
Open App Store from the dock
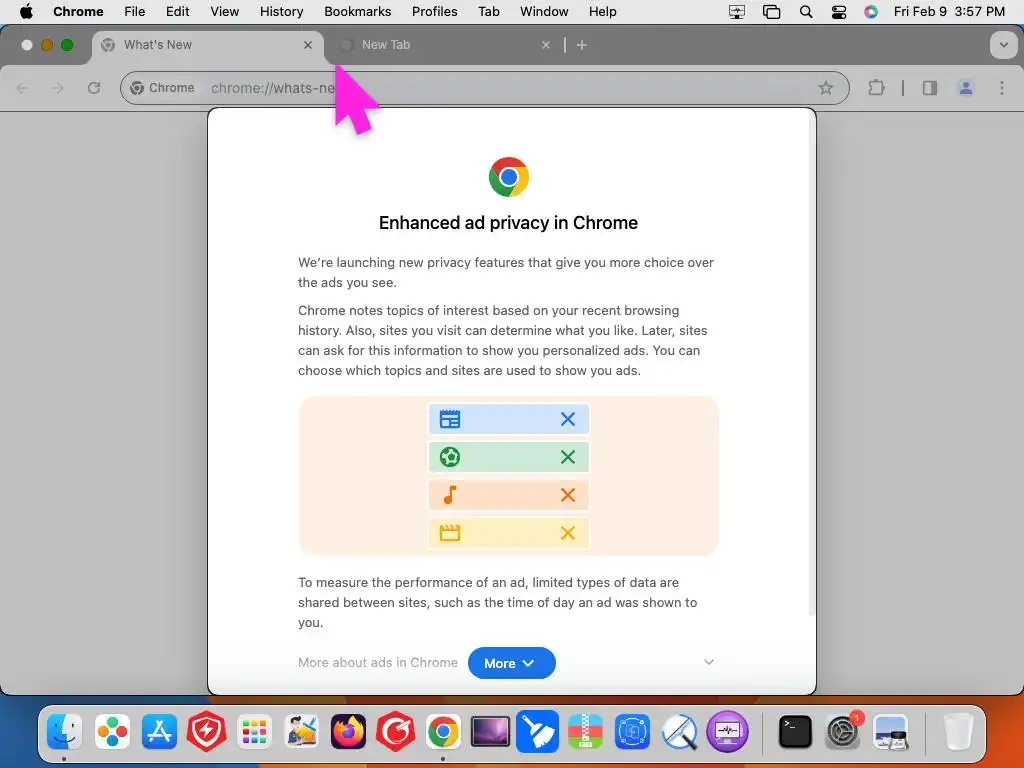[x=159, y=731]
